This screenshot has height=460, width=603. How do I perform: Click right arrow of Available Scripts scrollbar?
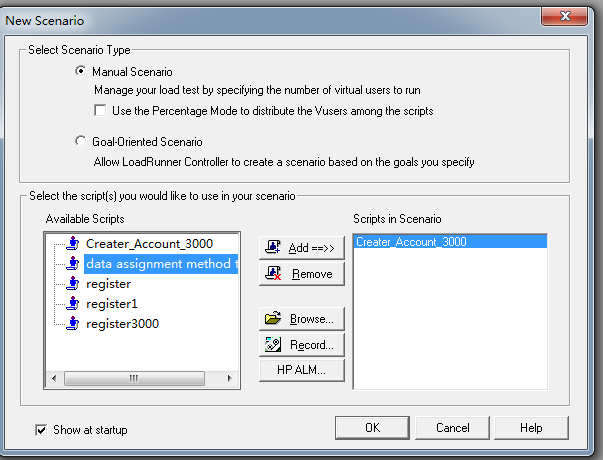(x=230, y=378)
